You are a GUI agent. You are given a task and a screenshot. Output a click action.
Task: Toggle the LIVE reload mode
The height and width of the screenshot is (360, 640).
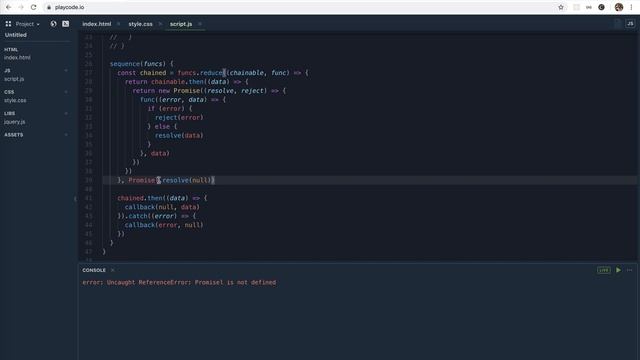[604, 270]
